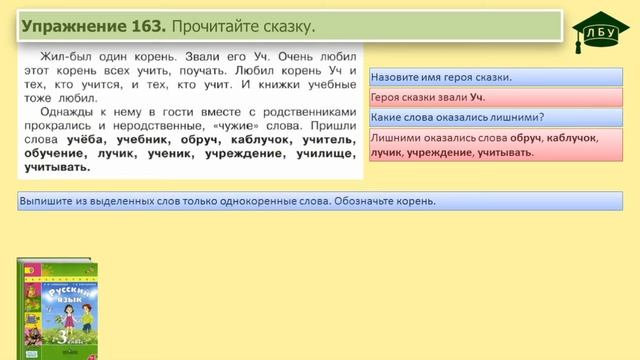Click the bold word "учёба" in story
Image resolution: width=640 pixels, height=360 pixels.
87,140
